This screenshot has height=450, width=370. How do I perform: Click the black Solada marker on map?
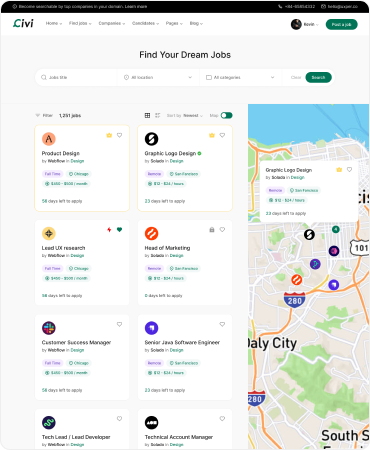pyautogui.click(x=309, y=235)
